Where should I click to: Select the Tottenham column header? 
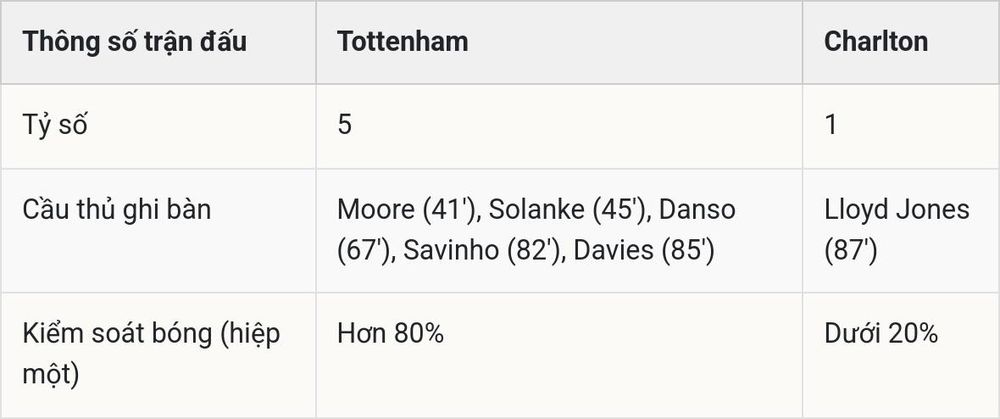(x=559, y=42)
